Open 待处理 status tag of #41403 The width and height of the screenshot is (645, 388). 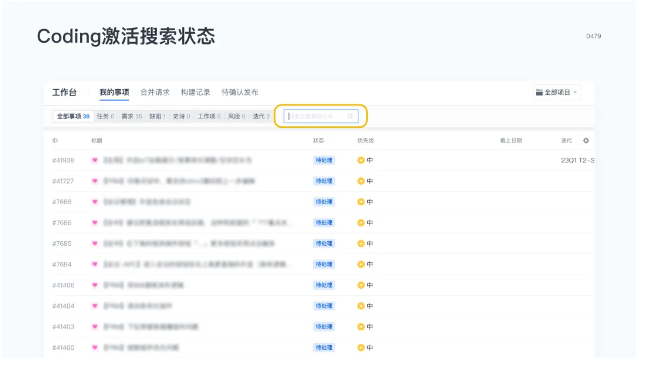pyautogui.click(x=324, y=327)
